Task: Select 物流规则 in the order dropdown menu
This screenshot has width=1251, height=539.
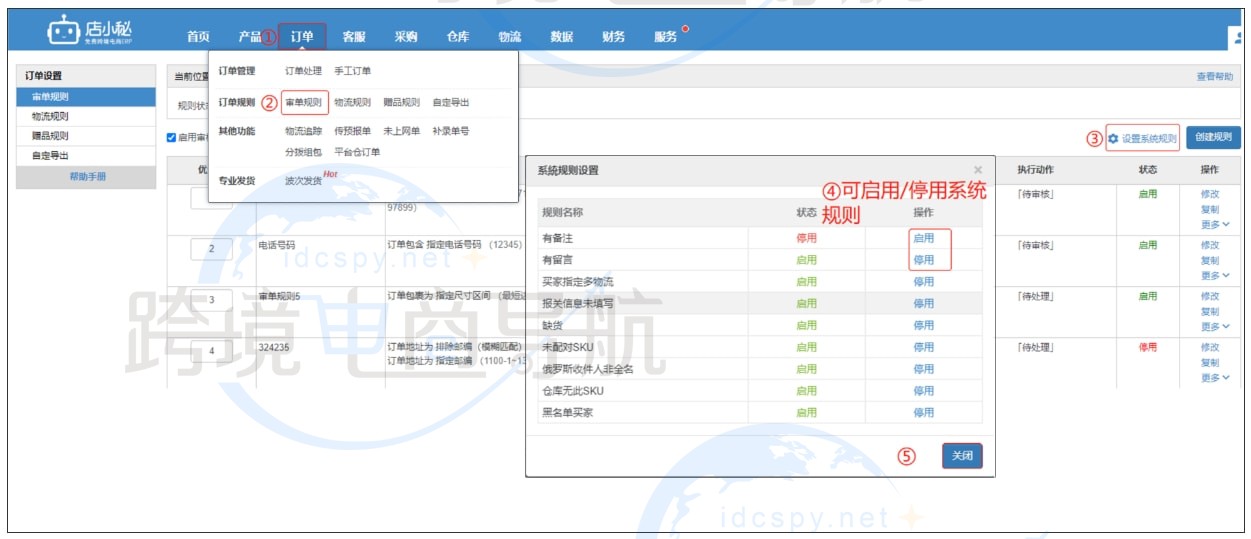Action: (x=352, y=102)
